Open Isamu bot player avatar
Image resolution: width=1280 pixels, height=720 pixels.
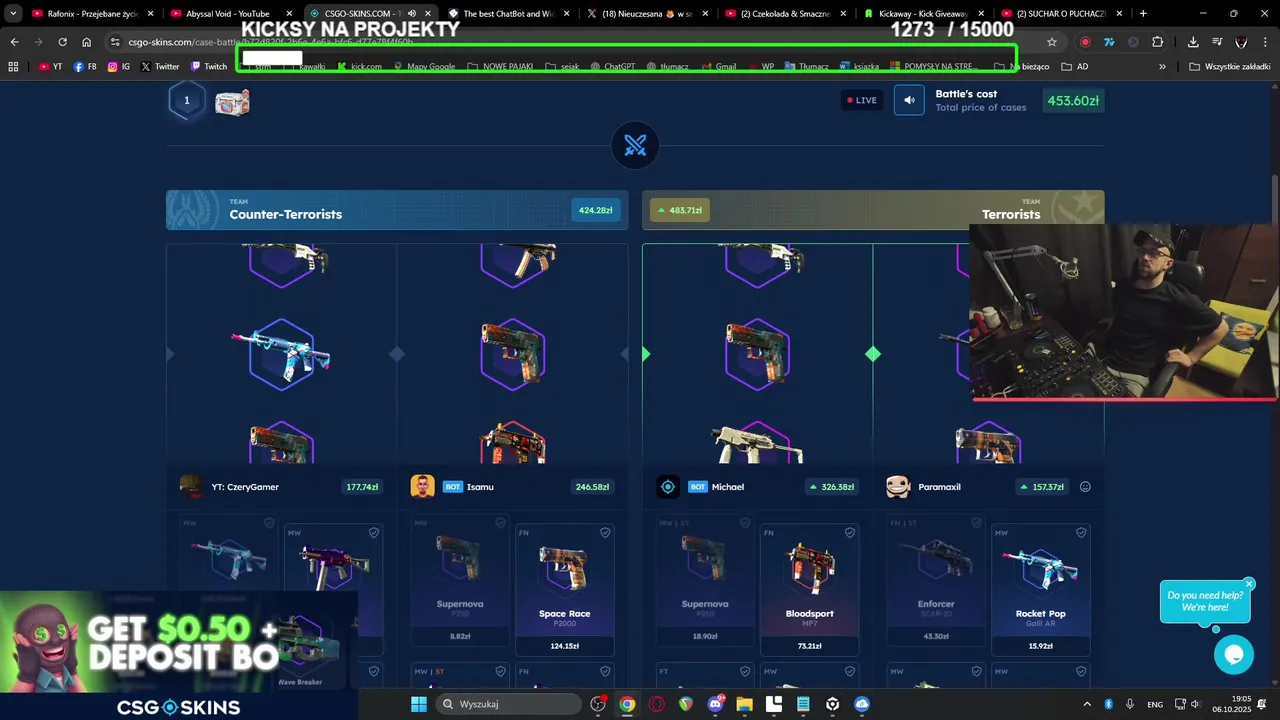422,487
